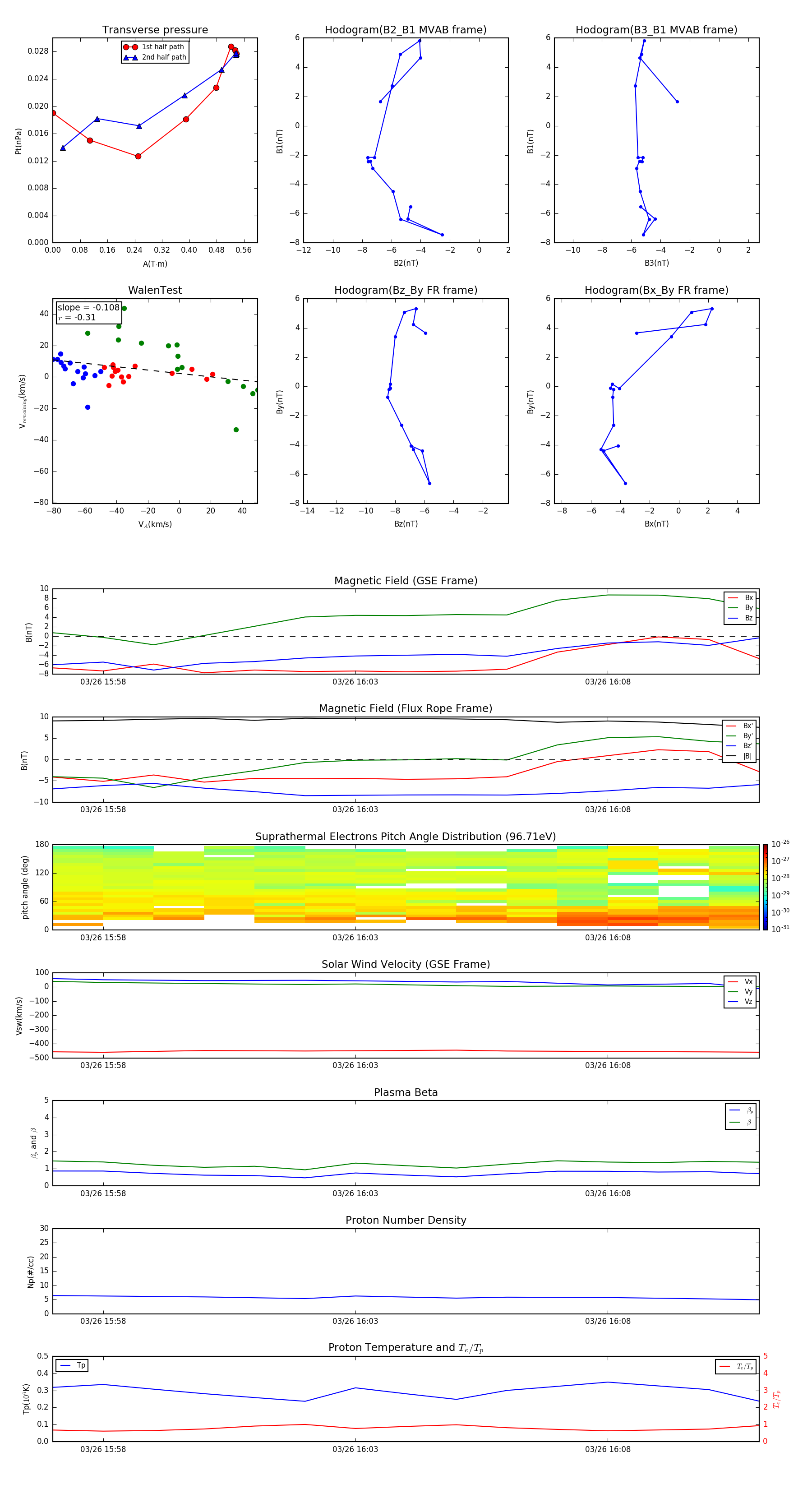The image size is (812, 1489).
Task: Select the "1st half path" legend entry
Action: click(154, 47)
